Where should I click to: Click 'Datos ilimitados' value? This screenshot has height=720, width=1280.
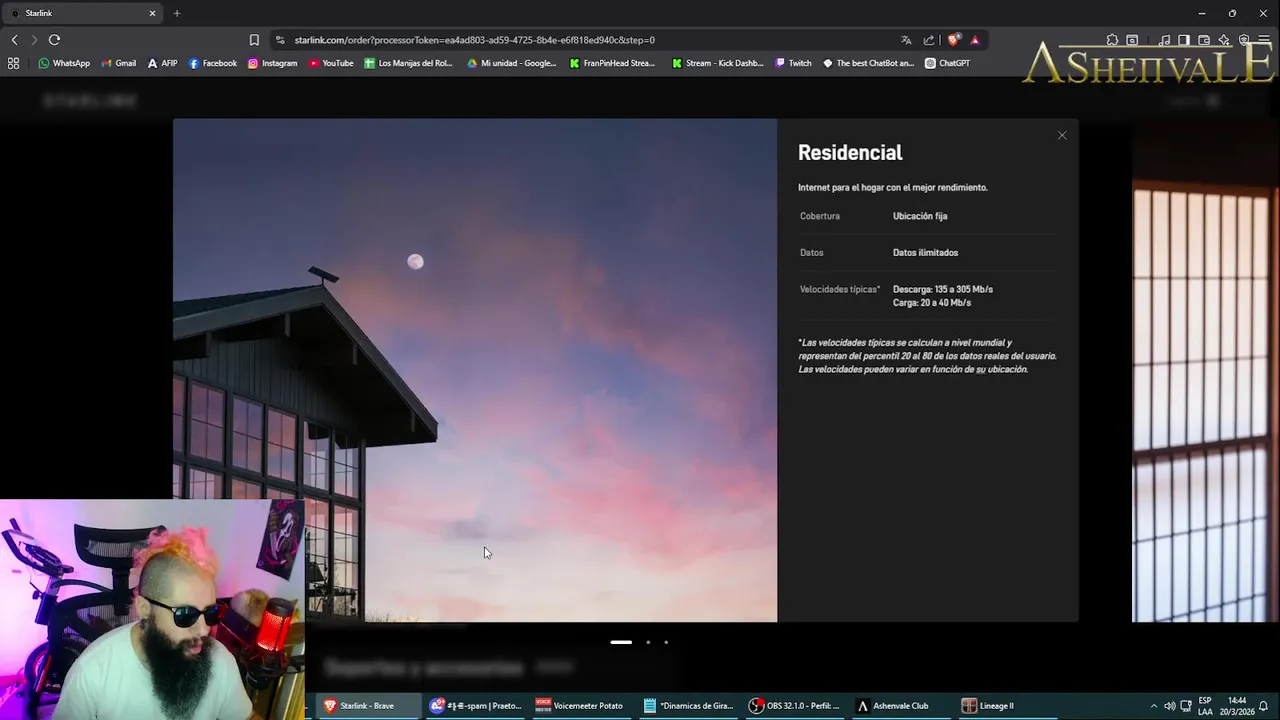coord(925,253)
